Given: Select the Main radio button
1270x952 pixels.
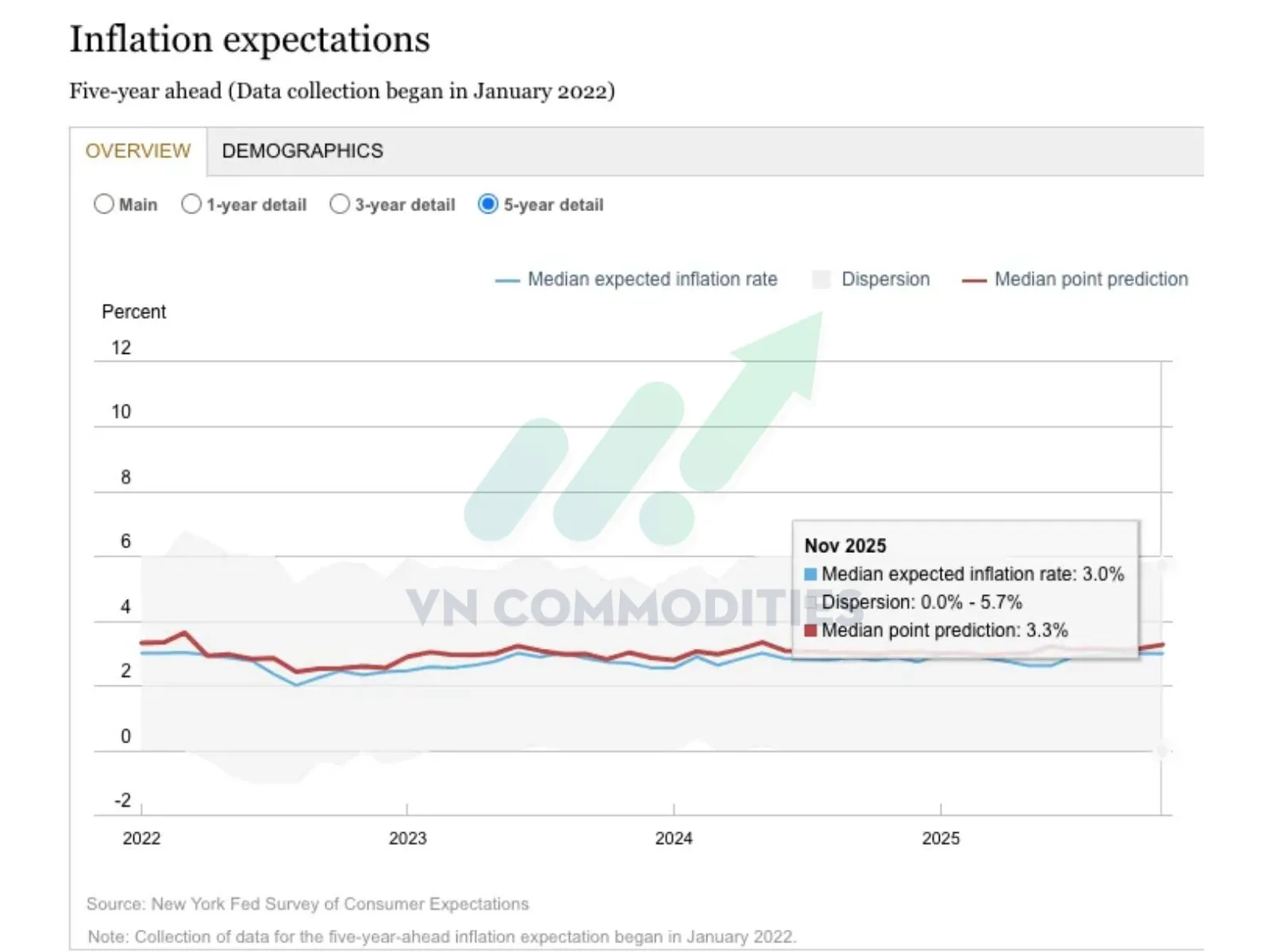Looking at the screenshot, I should (104, 205).
